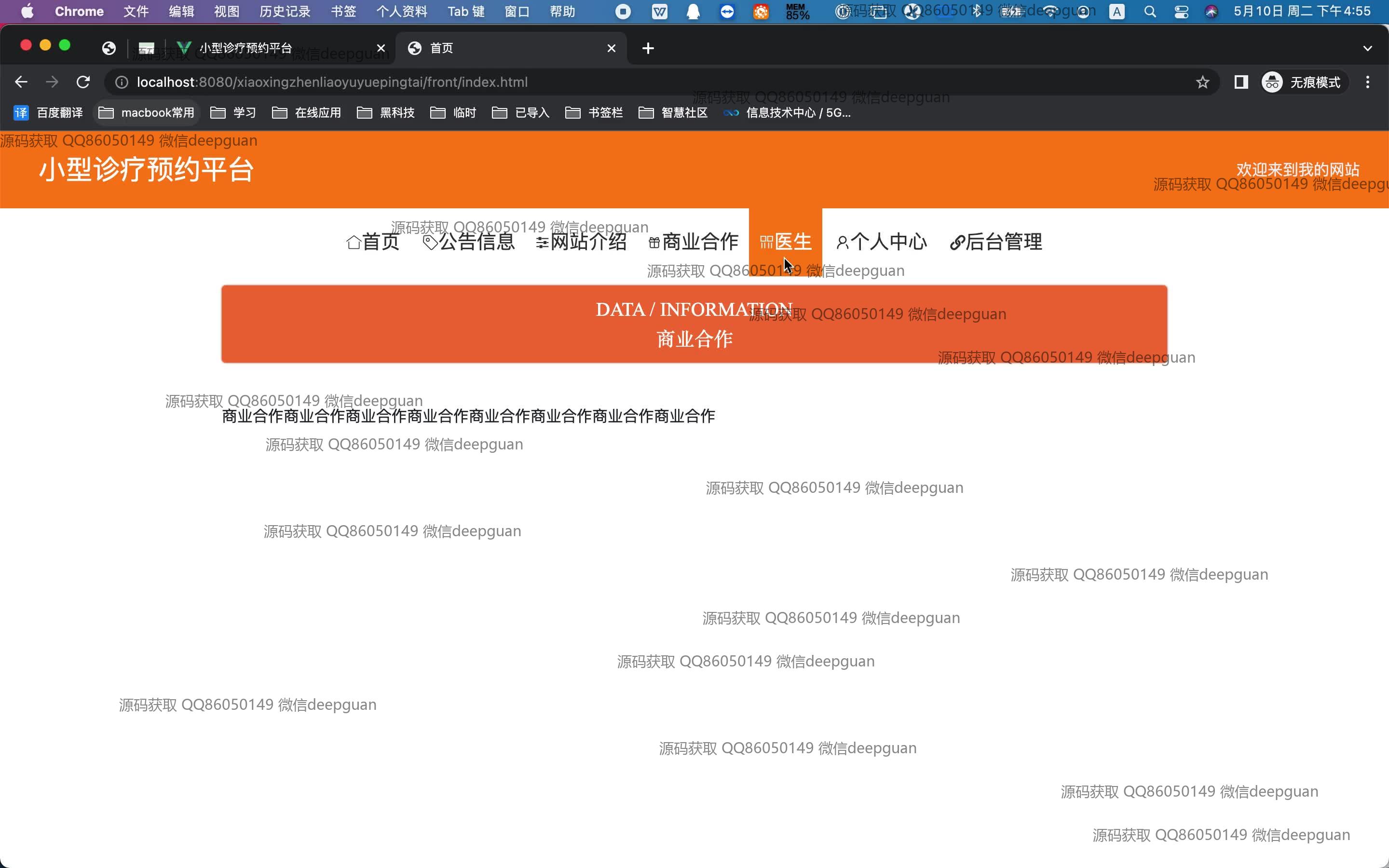Open new tab with plus icon

click(x=648, y=48)
